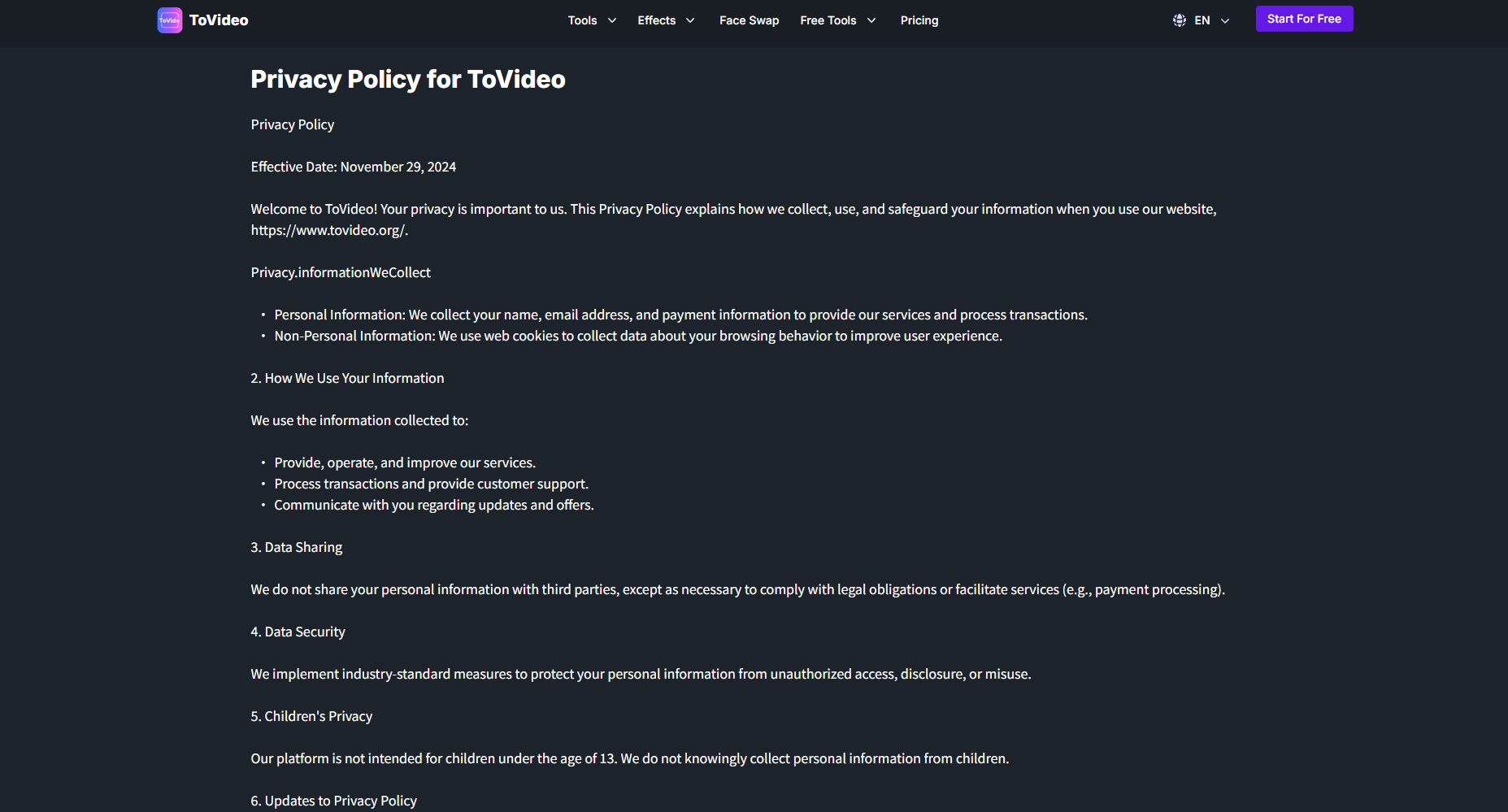1508x812 pixels.
Task: Expand the language selector chevron
Action: 1225,20
